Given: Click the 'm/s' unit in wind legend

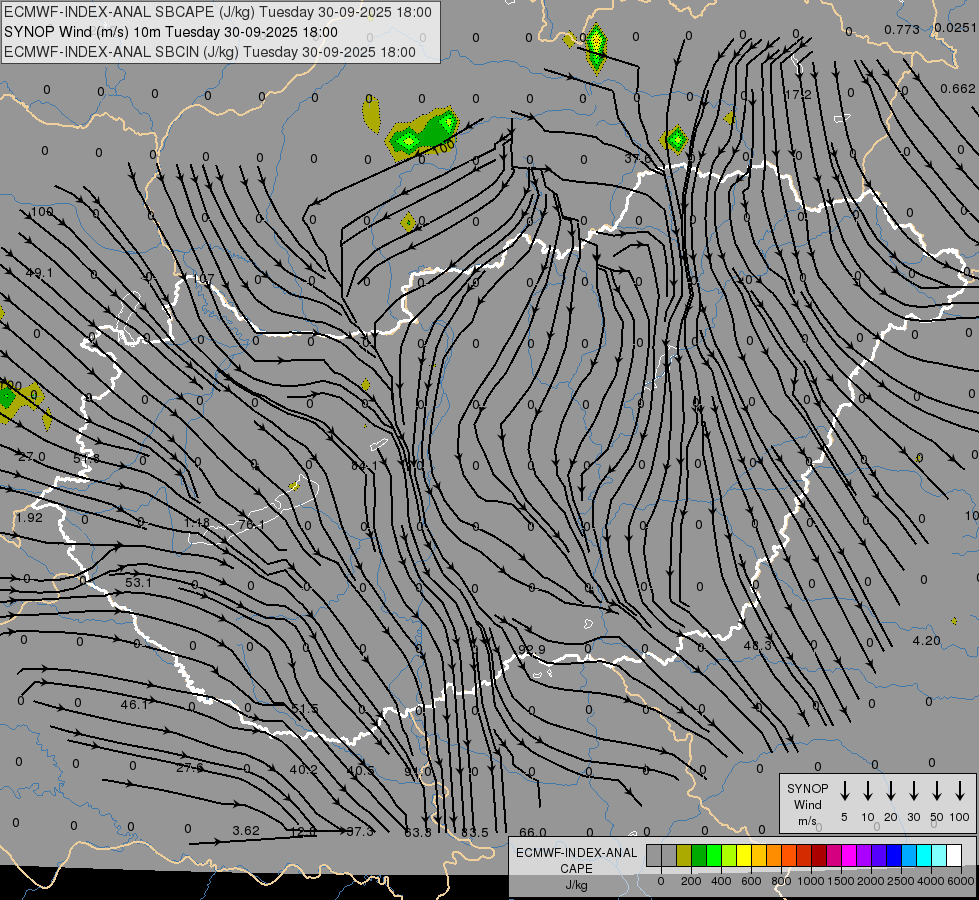Looking at the screenshot, I should [x=807, y=821].
